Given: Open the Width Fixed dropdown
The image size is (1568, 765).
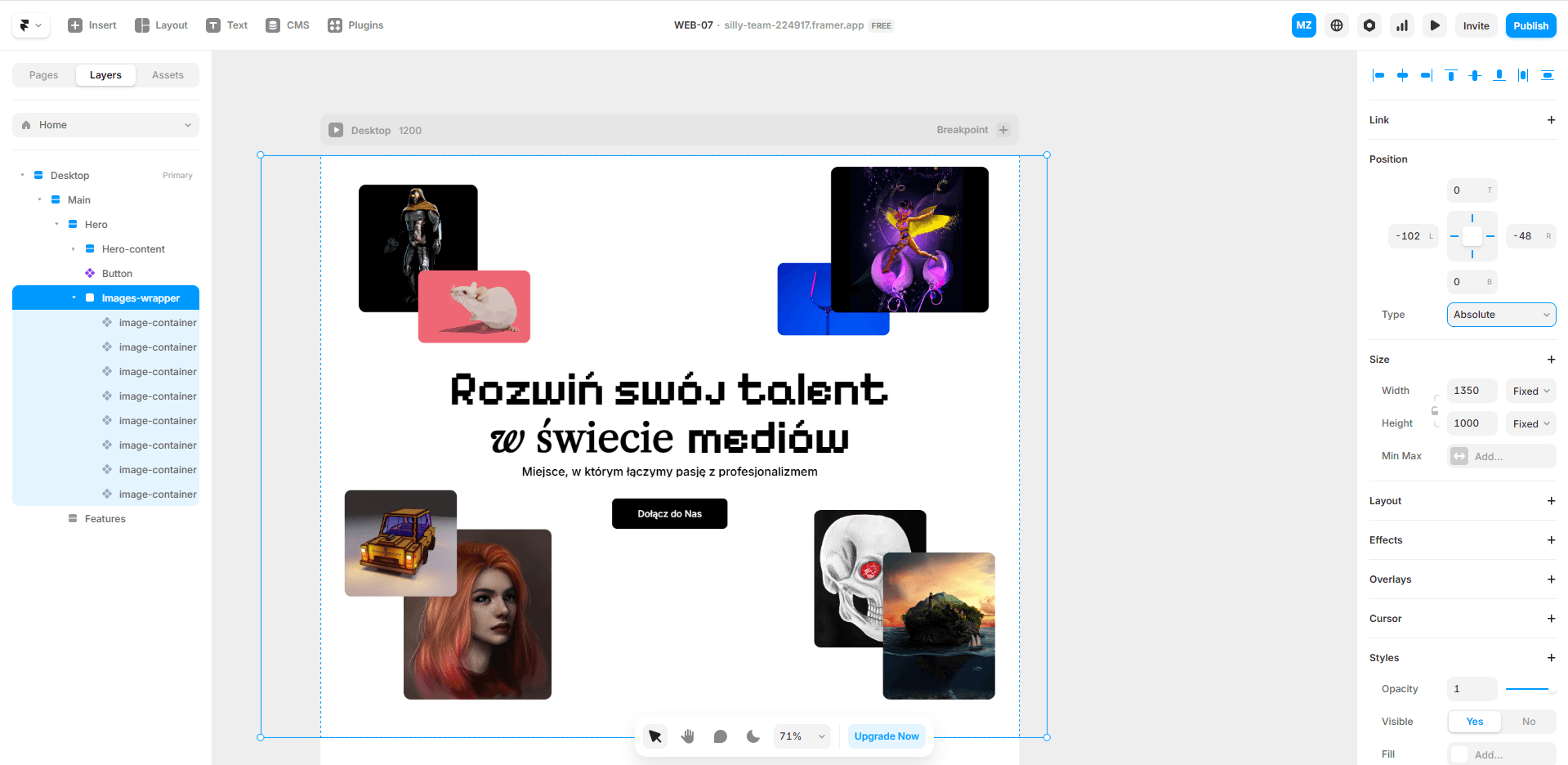Looking at the screenshot, I should 1531,391.
